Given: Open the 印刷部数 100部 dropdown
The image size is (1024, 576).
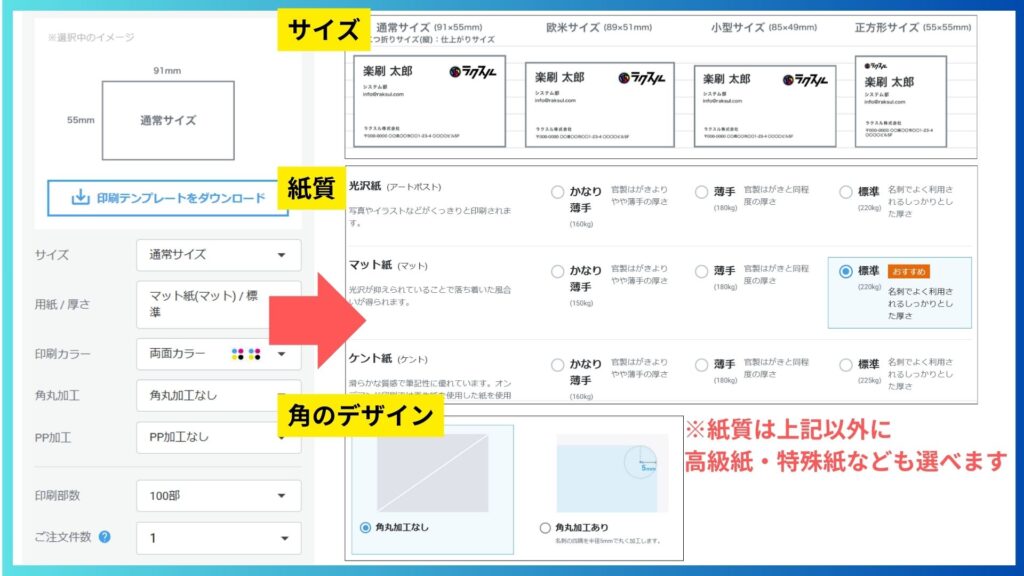Looking at the screenshot, I should point(218,495).
